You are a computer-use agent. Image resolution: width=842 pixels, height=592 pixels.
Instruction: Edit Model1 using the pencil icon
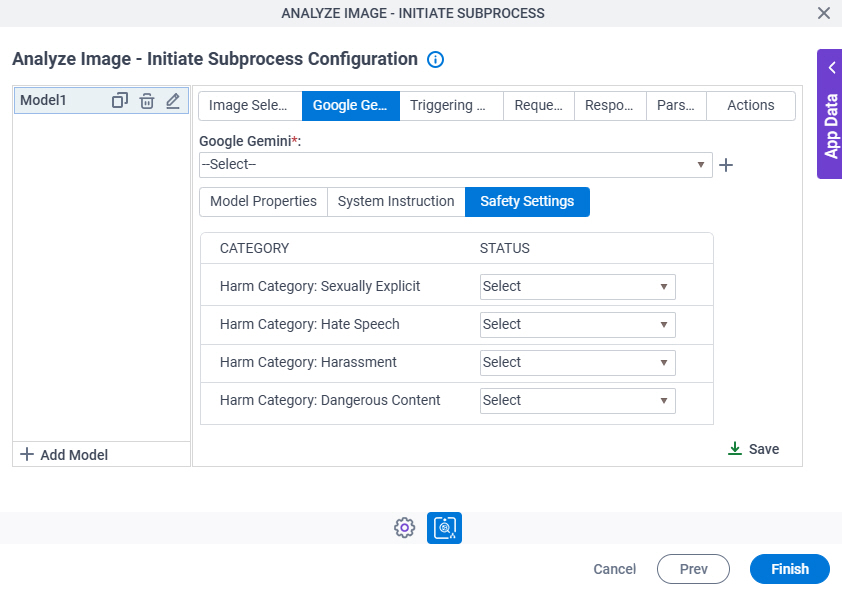point(173,100)
